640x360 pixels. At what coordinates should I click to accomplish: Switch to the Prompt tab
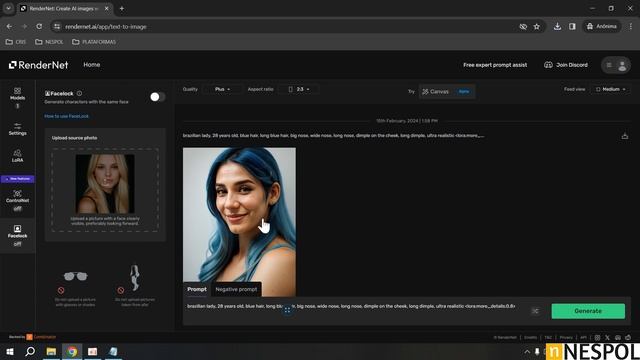[x=197, y=289]
